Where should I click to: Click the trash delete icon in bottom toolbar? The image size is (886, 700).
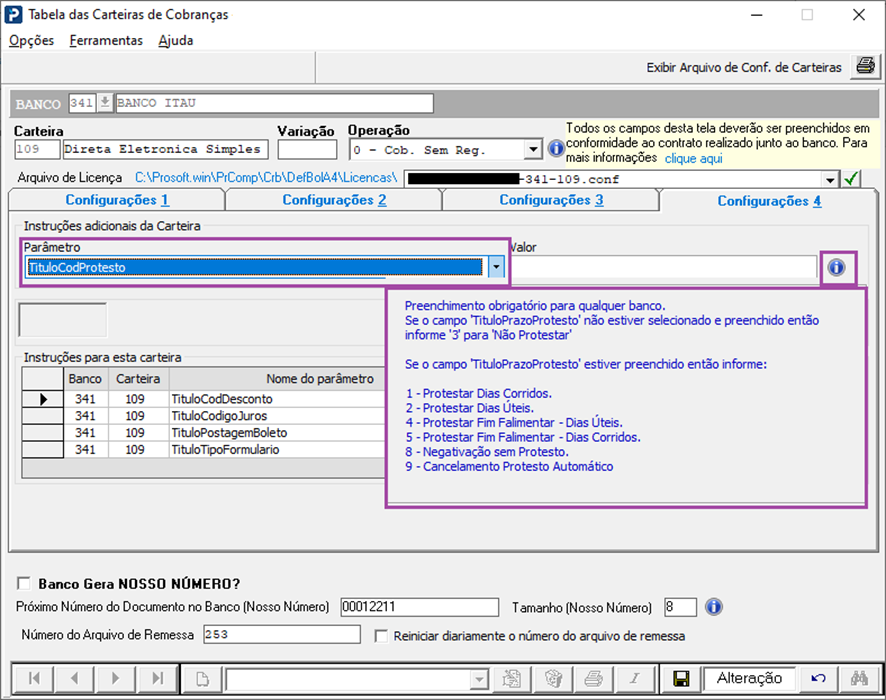[x=553, y=679]
